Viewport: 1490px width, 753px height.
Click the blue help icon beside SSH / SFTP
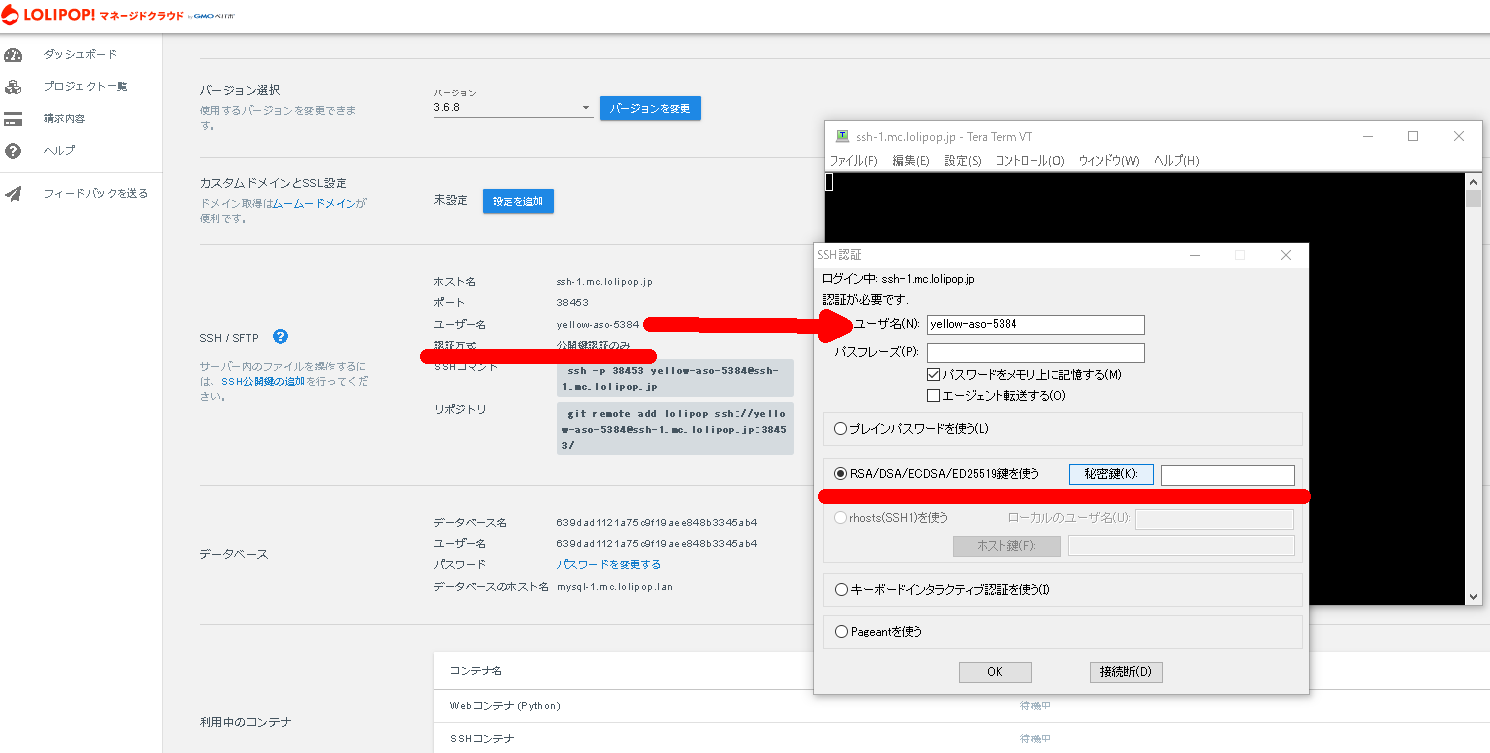tap(280, 337)
